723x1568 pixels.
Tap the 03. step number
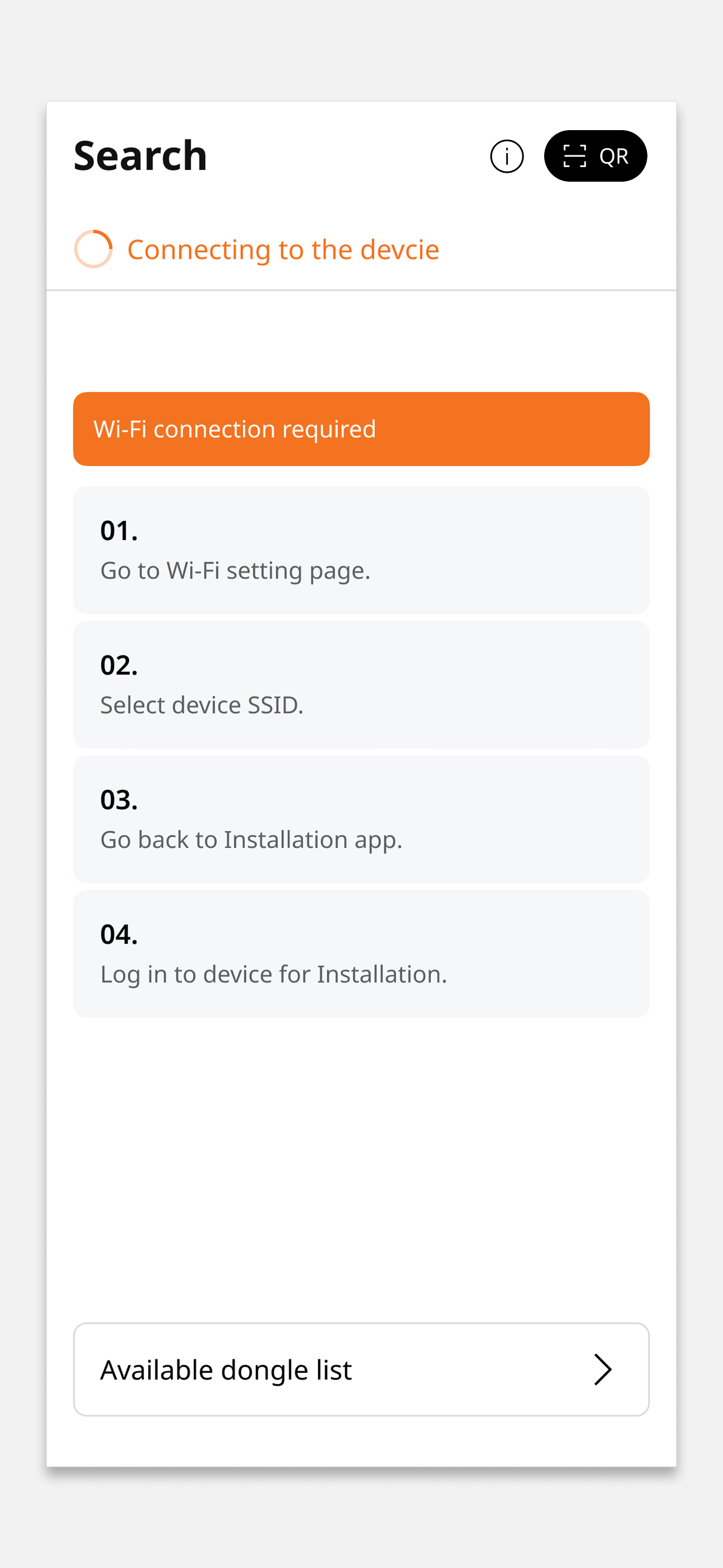[119, 800]
